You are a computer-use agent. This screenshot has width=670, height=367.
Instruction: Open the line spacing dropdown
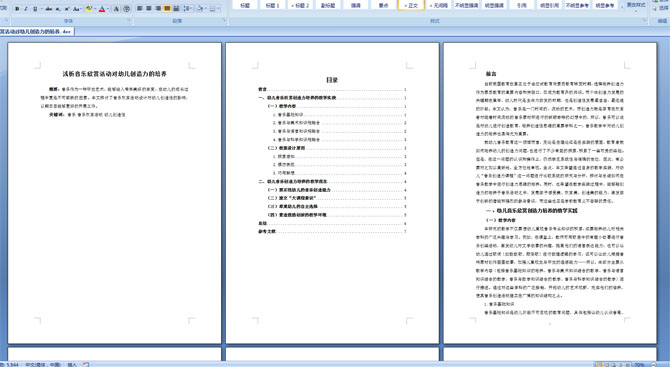click(x=188, y=9)
